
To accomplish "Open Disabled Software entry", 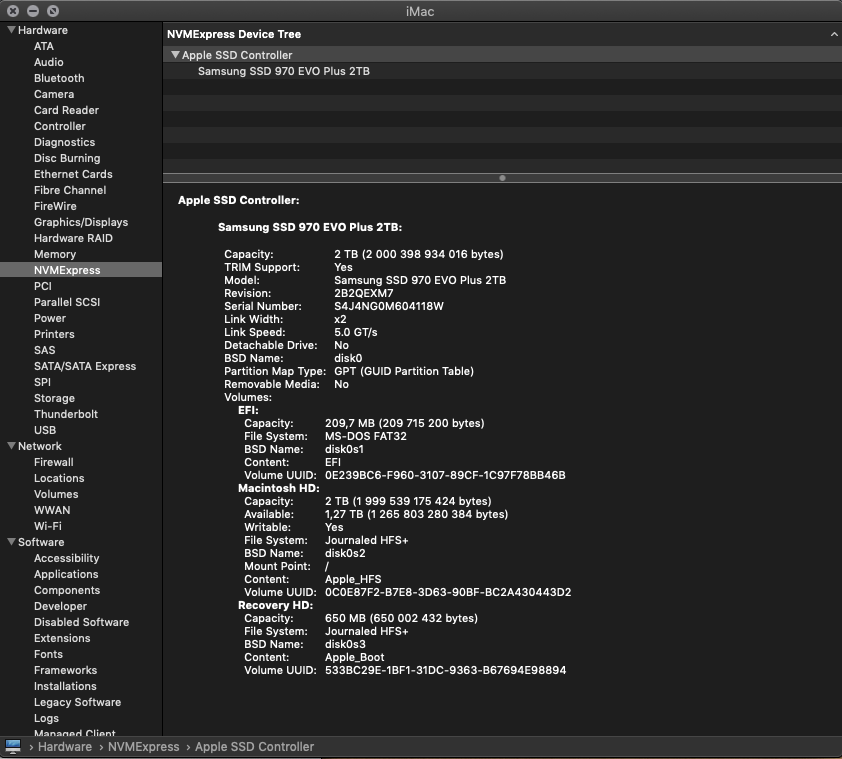I will (82, 622).
